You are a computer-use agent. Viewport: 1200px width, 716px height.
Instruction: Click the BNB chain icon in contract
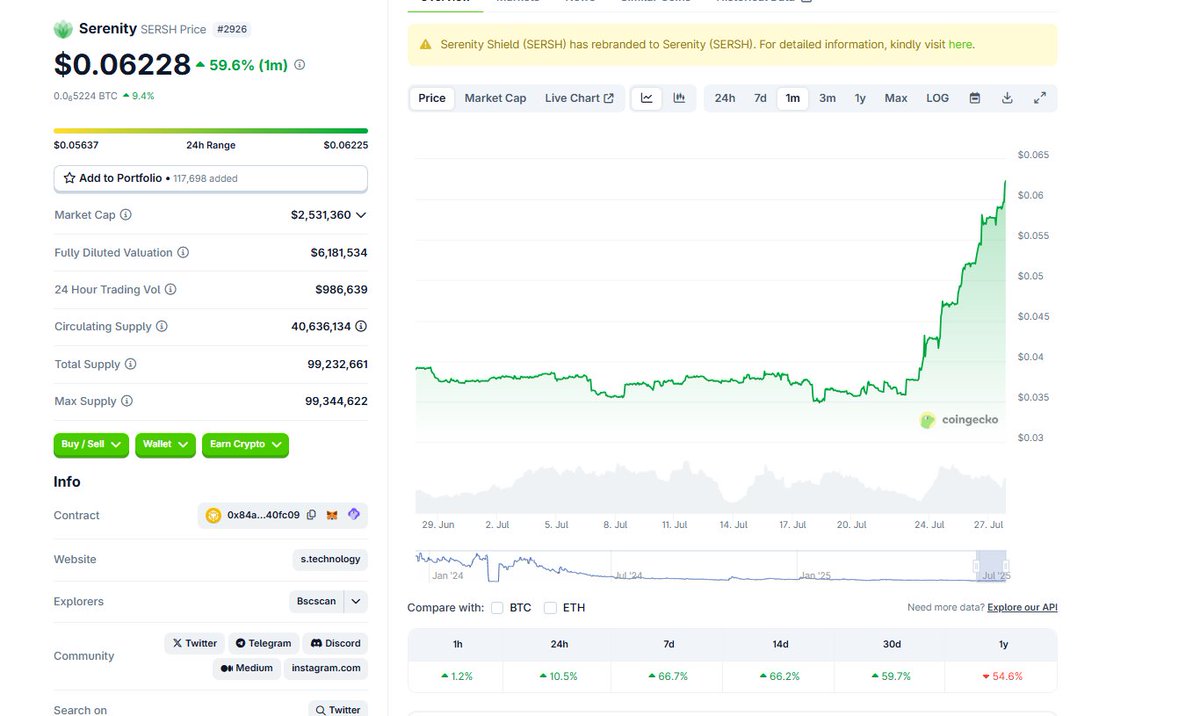point(213,516)
